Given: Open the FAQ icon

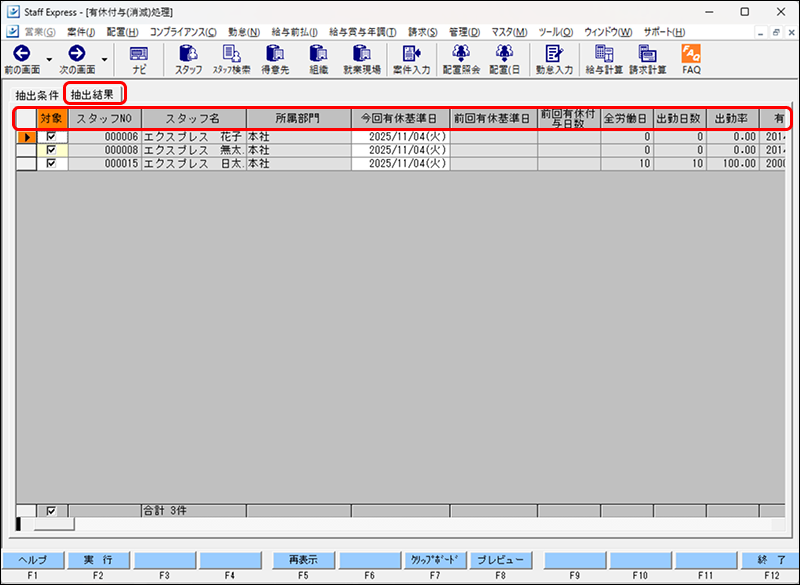Looking at the screenshot, I should 691,59.
